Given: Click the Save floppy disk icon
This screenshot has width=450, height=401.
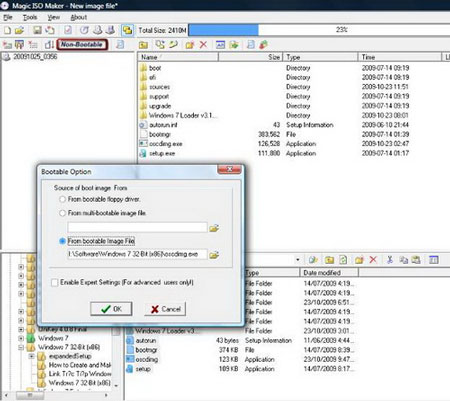Looking at the screenshot, I should 37,30.
